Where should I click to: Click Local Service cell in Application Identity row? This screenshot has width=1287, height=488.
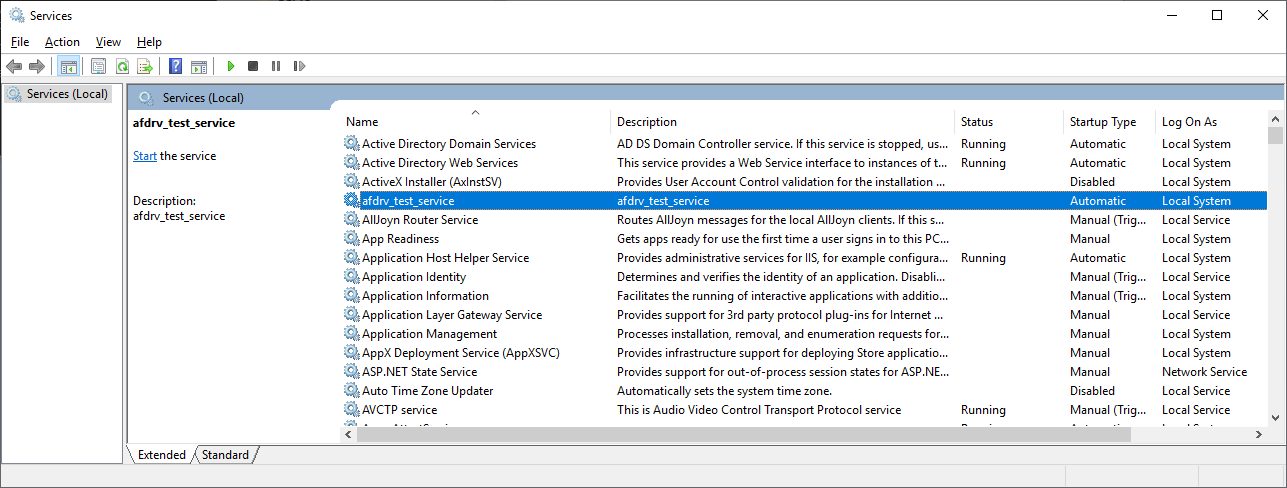(x=1196, y=277)
